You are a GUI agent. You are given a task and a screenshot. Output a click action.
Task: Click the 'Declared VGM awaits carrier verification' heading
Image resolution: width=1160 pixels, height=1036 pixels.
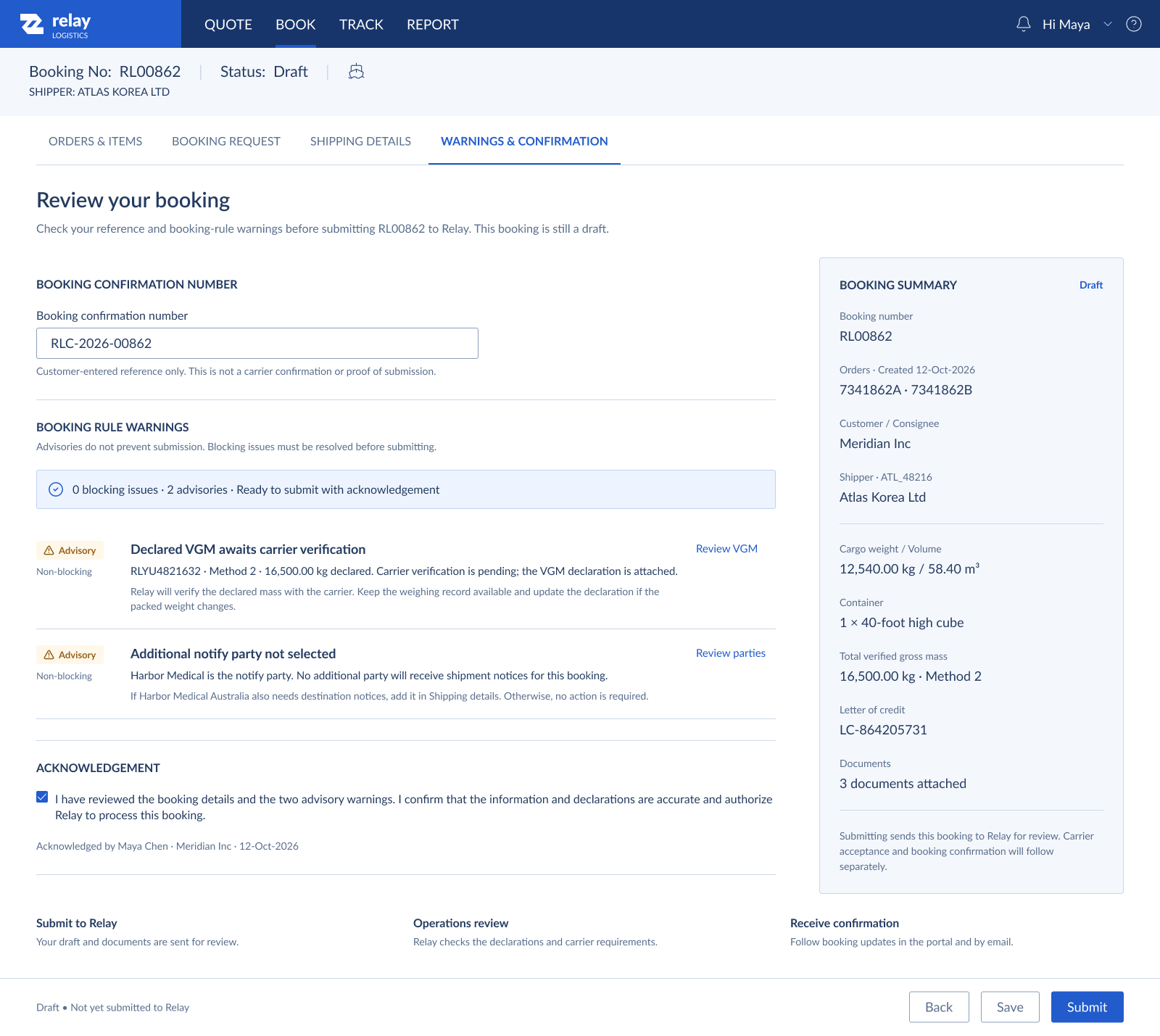point(248,550)
